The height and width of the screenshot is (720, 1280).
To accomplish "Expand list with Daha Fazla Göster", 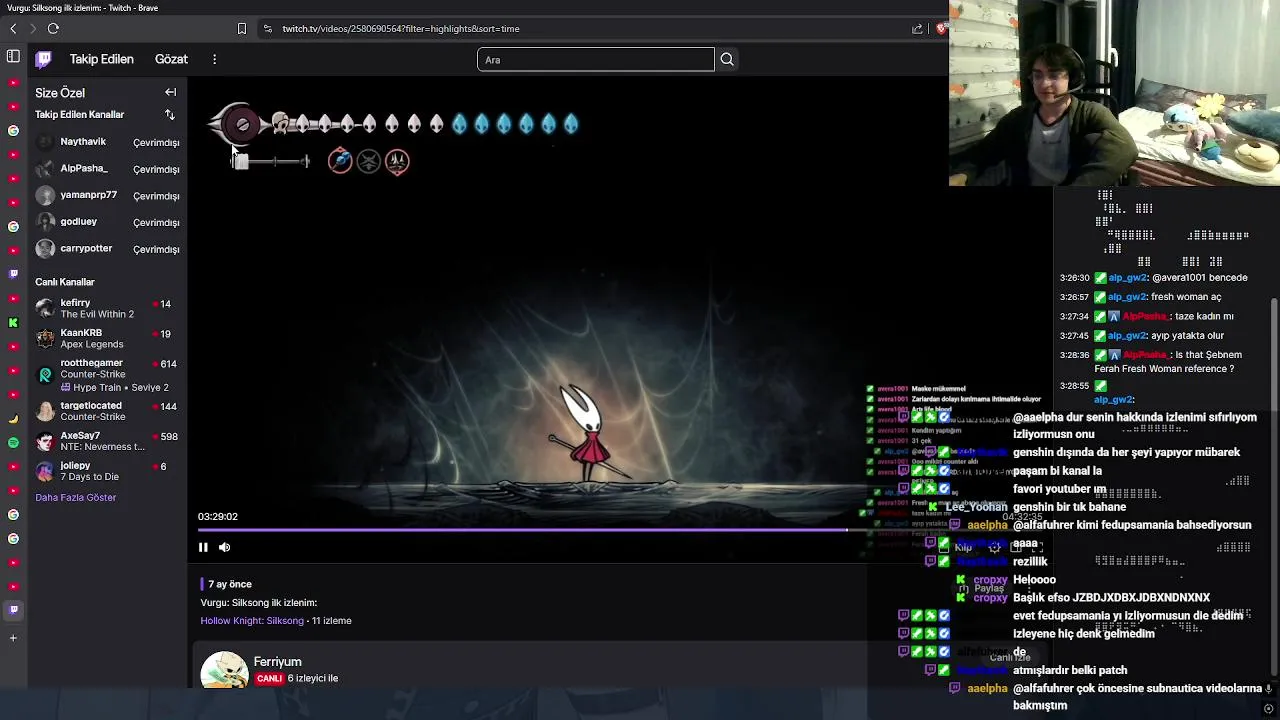I will 76,497.
